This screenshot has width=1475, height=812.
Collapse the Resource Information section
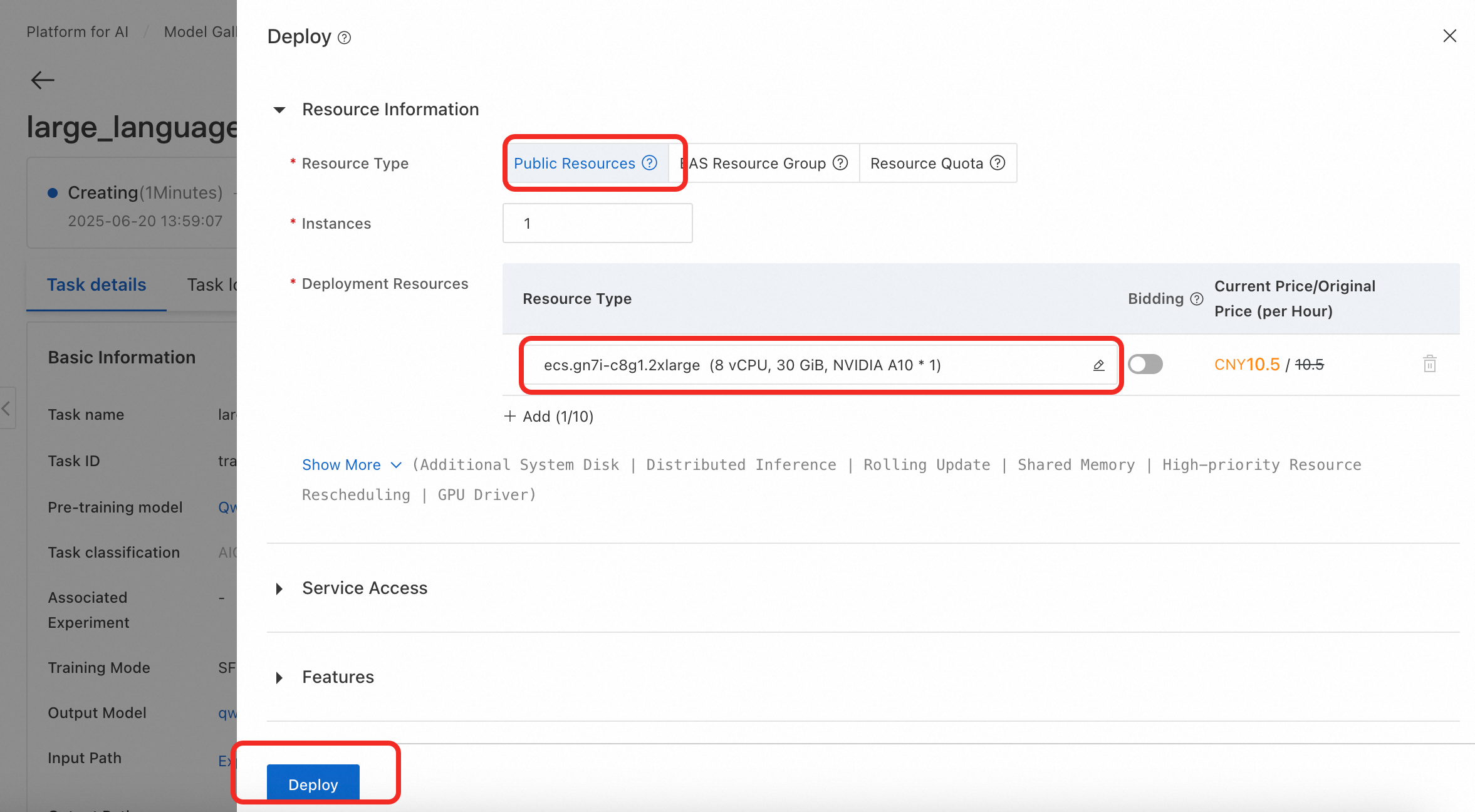(279, 110)
